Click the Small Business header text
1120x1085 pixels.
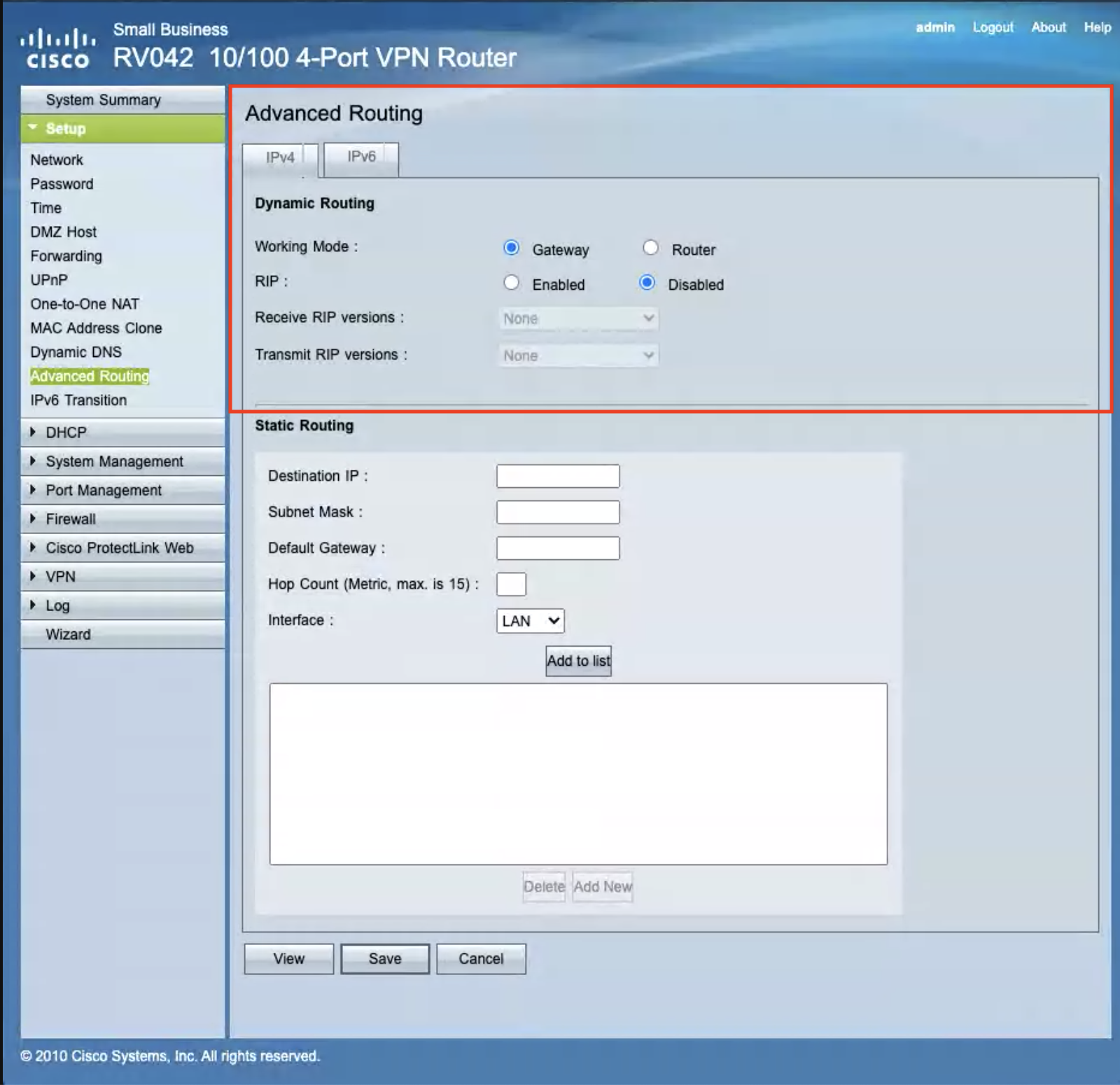pyautogui.click(x=171, y=29)
